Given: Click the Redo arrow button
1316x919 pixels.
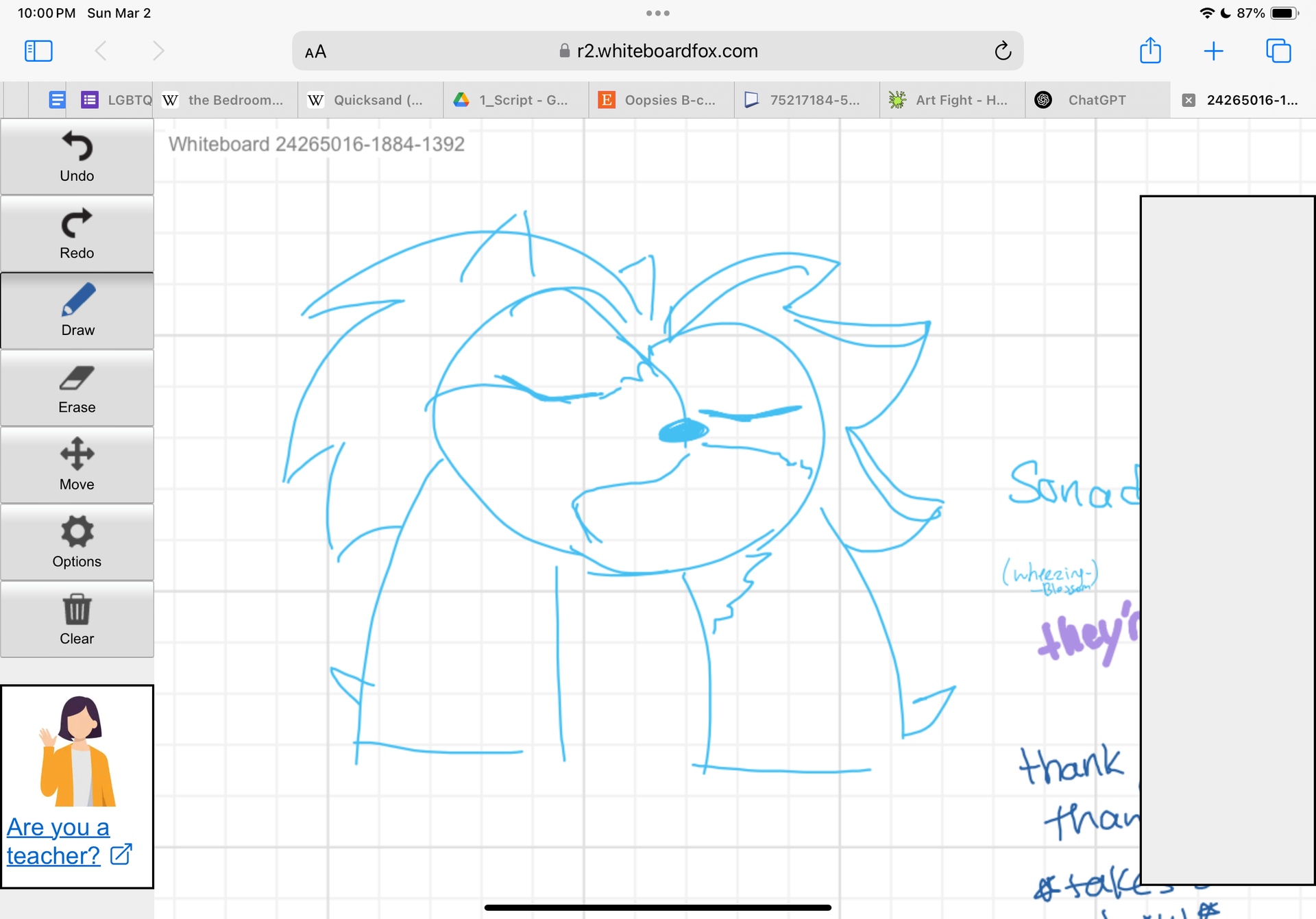Looking at the screenshot, I should (x=77, y=234).
